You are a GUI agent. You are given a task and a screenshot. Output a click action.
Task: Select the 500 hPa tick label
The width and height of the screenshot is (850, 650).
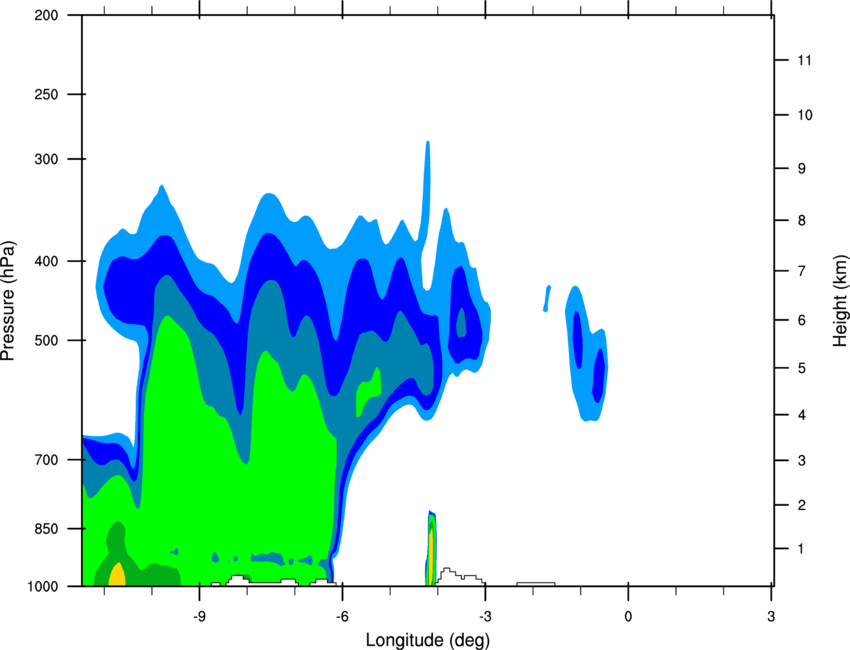point(46,340)
